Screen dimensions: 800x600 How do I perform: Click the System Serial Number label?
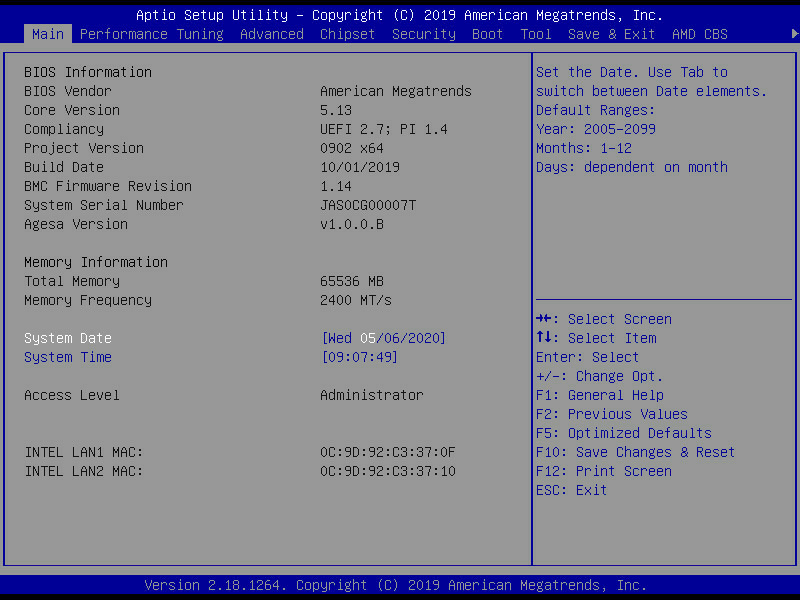coord(104,205)
